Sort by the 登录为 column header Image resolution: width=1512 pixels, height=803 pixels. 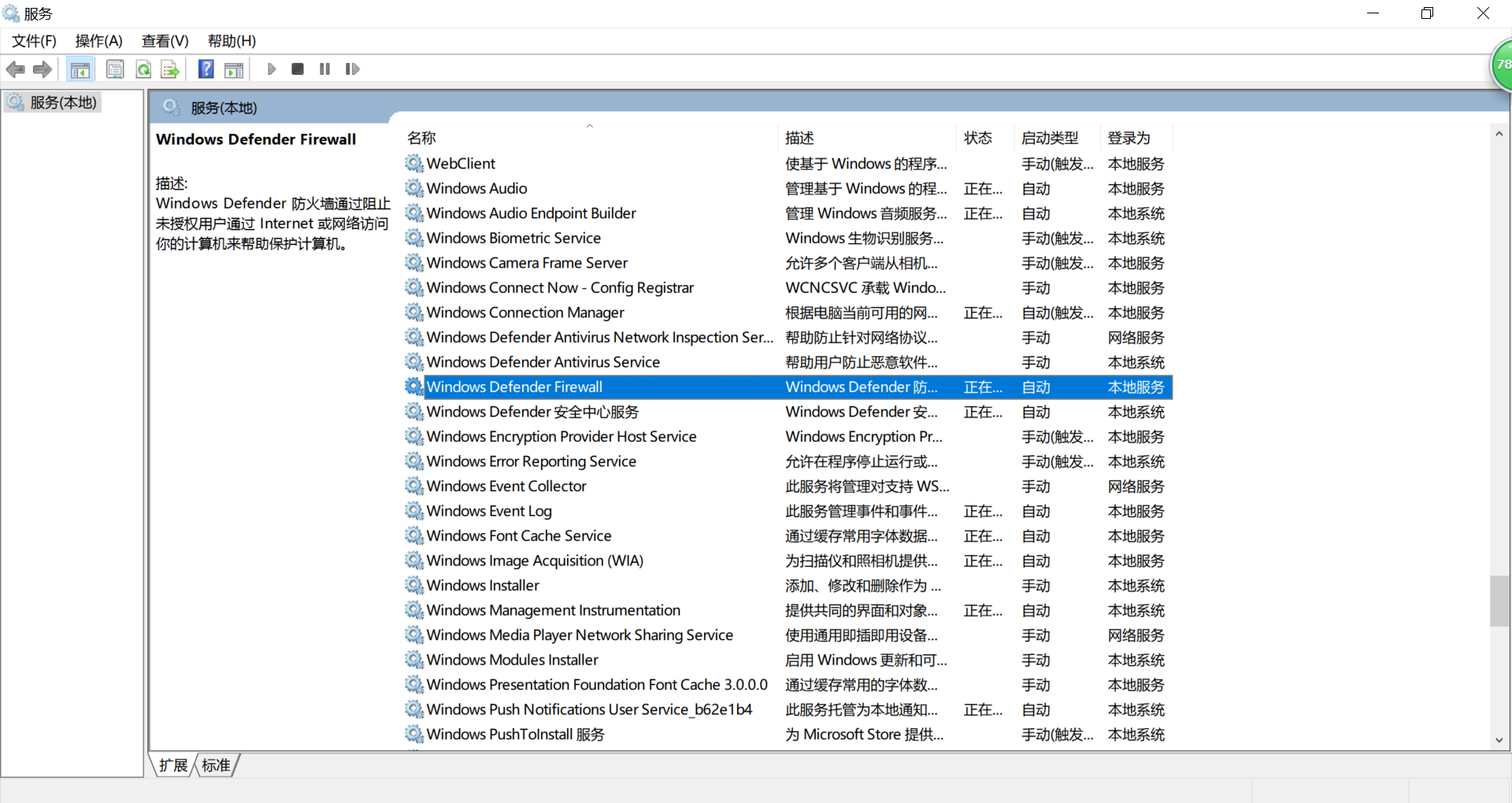1136,138
